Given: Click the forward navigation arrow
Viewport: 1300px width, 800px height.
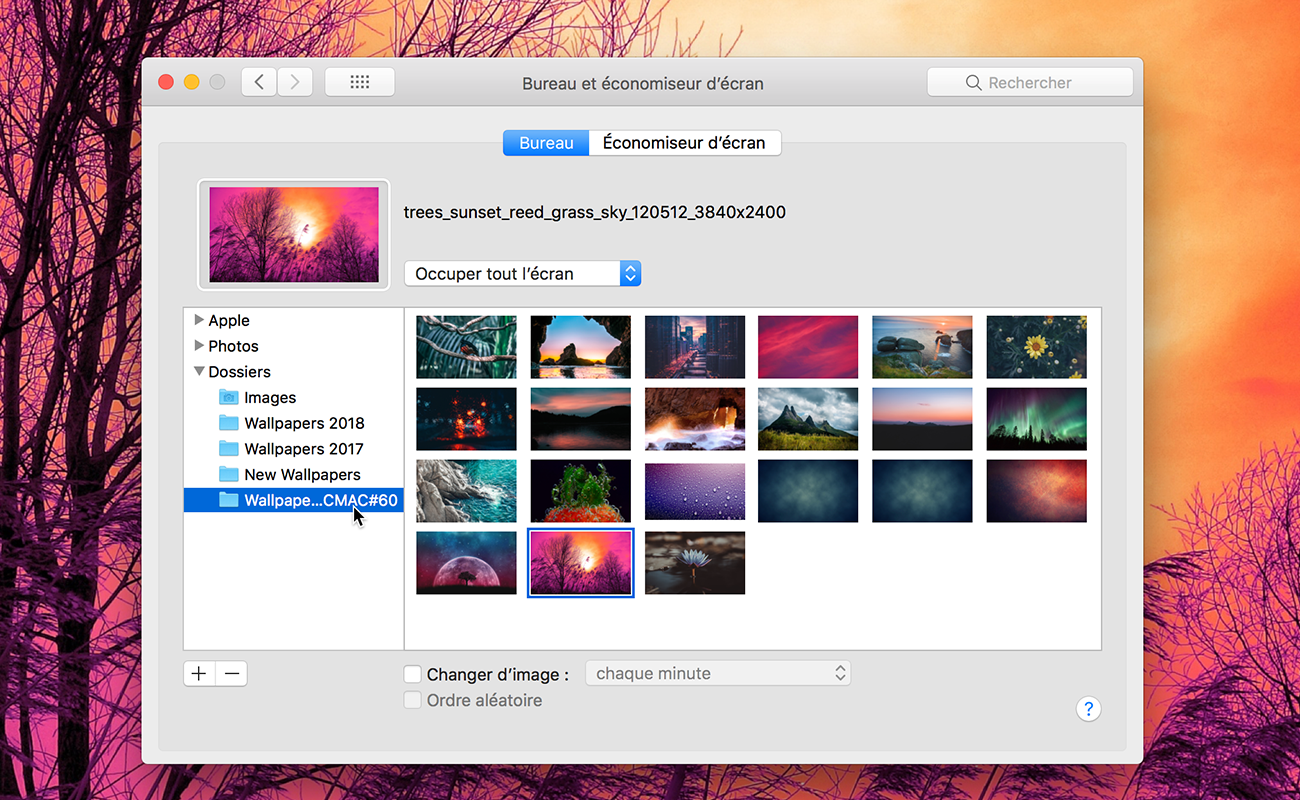Looking at the screenshot, I should tap(294, 81).
